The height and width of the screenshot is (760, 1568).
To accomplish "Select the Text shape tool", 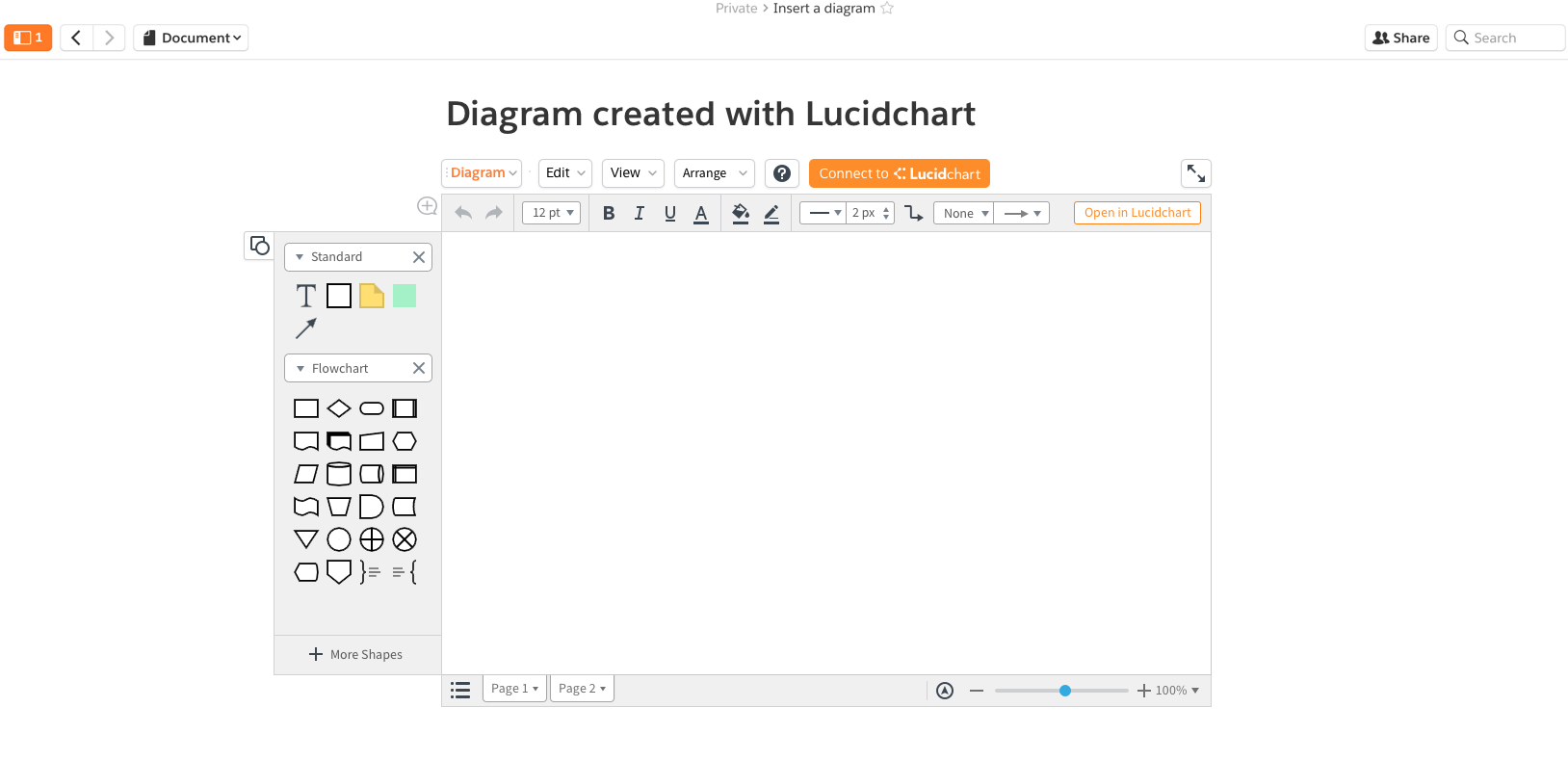I will point(305,296).
